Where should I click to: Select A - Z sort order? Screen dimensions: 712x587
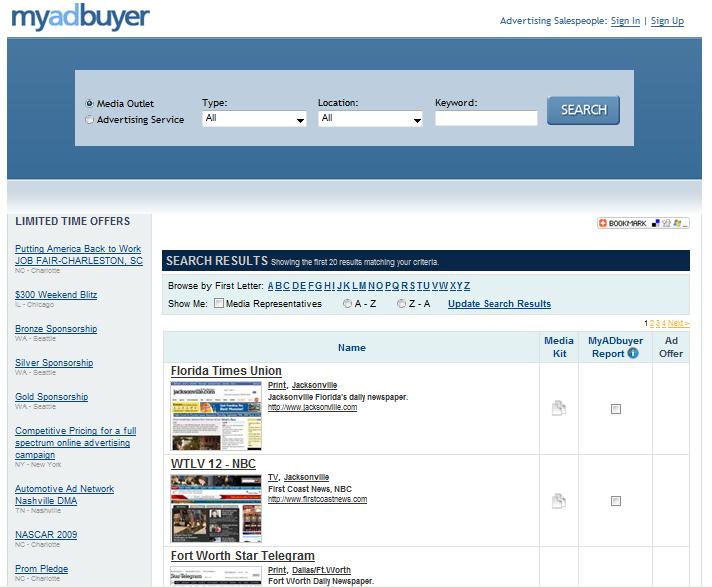tap(347, 303)
